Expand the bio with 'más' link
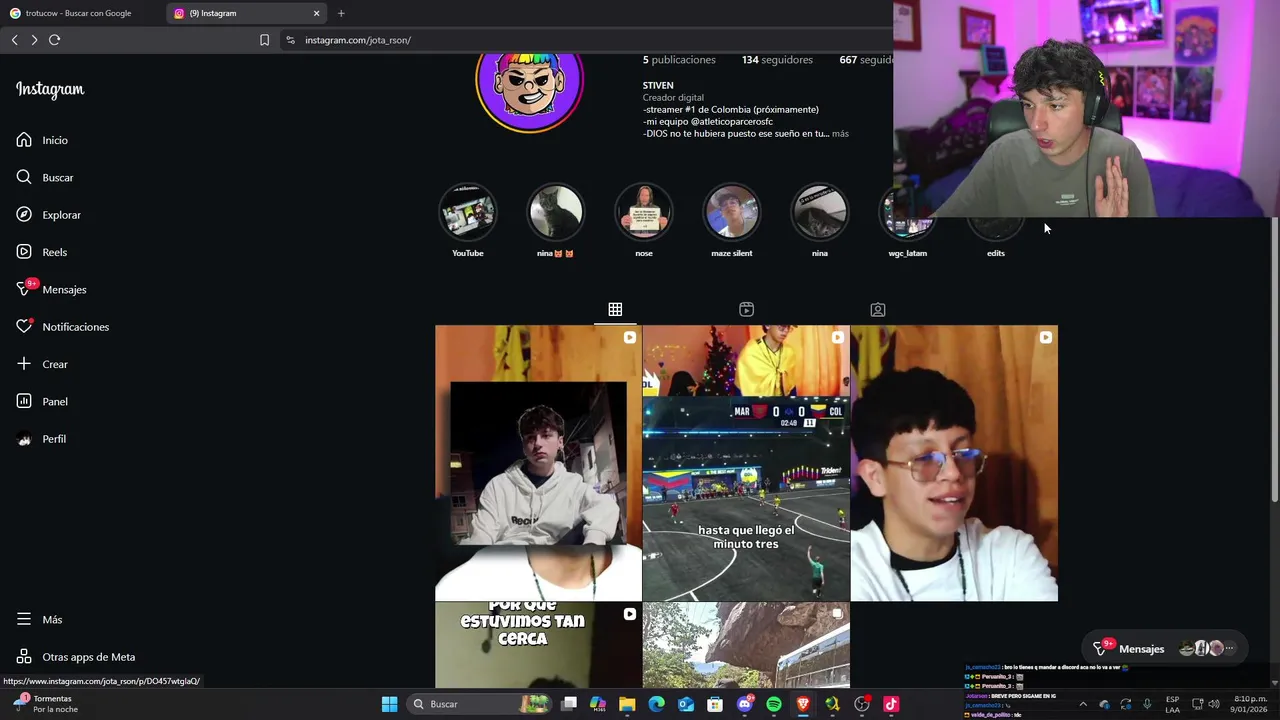The height and width of the screenshot is (720, 1280). pos(840,134)
